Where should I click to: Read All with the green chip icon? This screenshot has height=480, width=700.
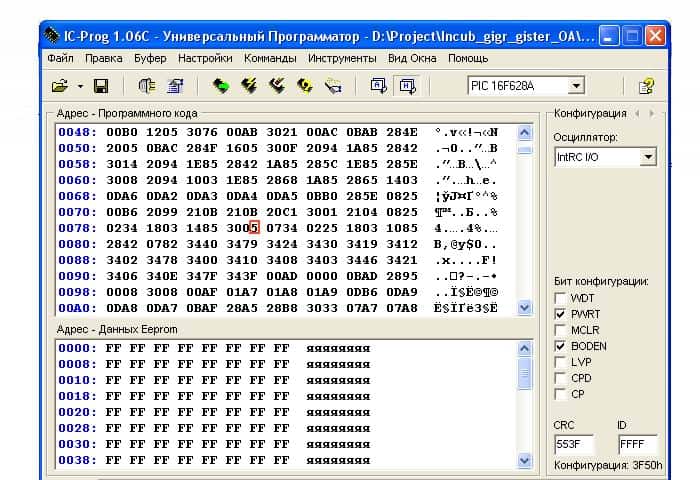pos(221,85)
